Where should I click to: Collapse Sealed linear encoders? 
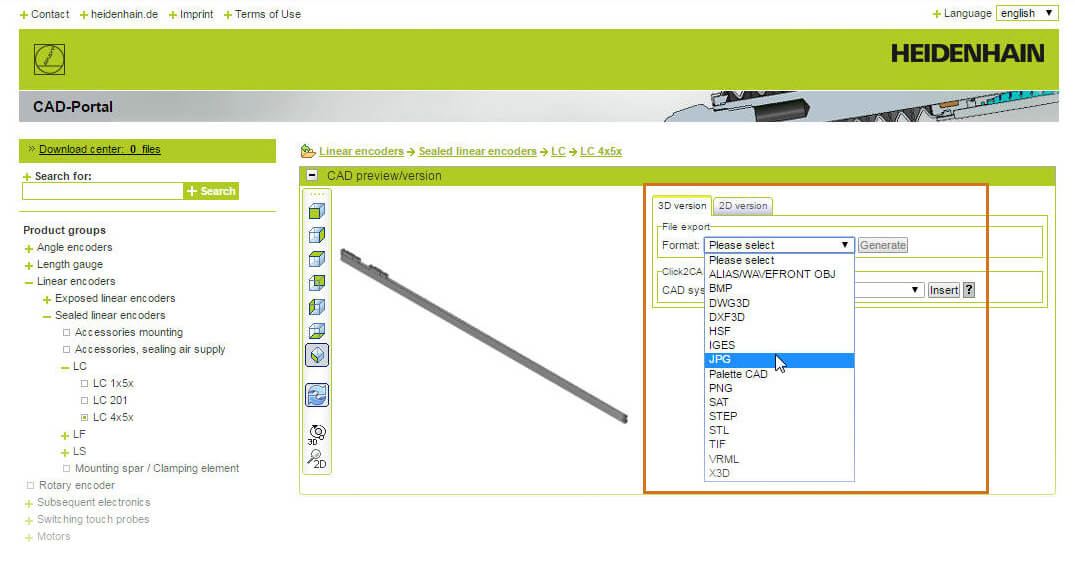click(x=47, y=316)
